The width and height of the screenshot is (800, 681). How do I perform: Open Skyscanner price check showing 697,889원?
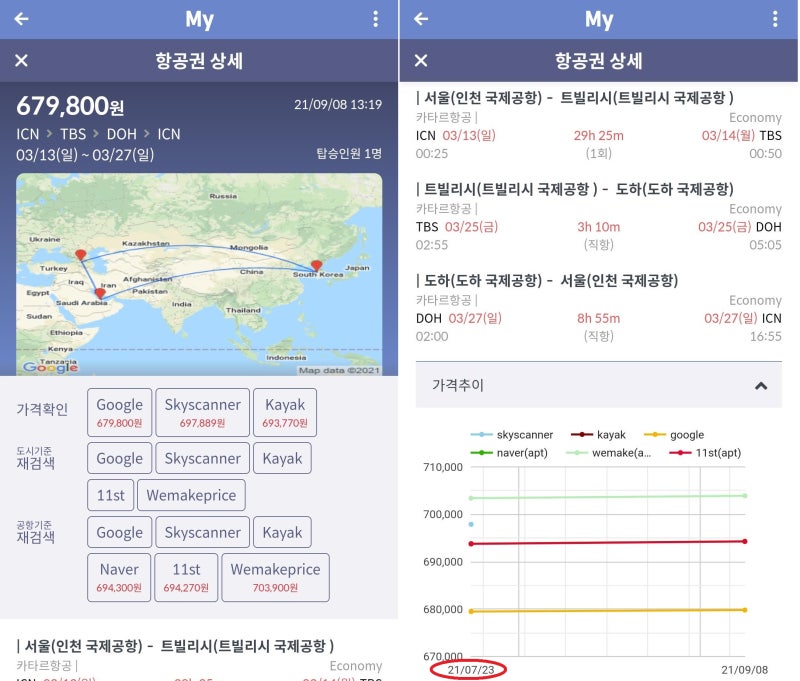click(x=202, y=412)
